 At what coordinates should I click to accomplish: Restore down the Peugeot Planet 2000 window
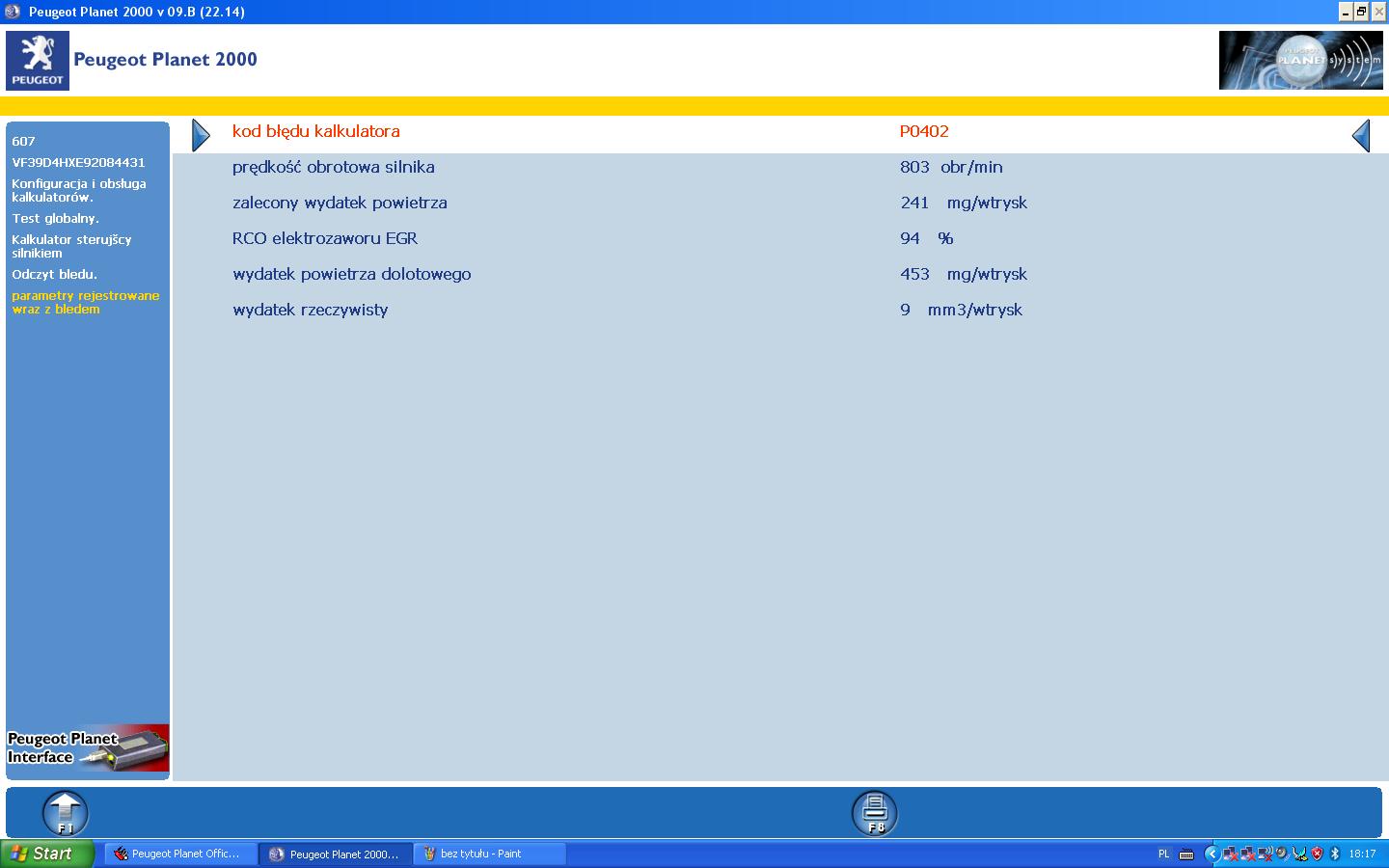(x=1361, y=12)
